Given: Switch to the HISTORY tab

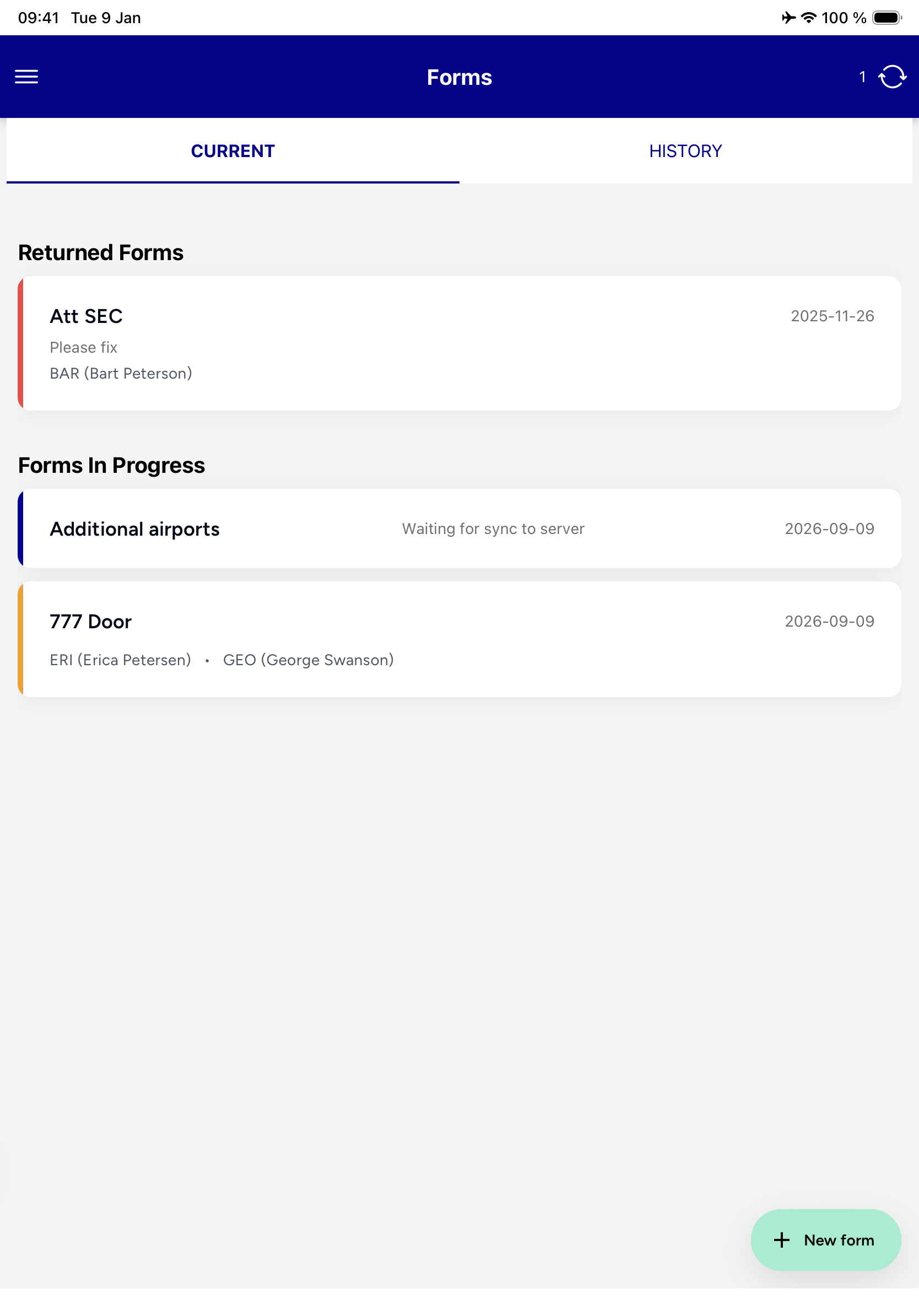Looking at the screenshot, I should (686, 151).
